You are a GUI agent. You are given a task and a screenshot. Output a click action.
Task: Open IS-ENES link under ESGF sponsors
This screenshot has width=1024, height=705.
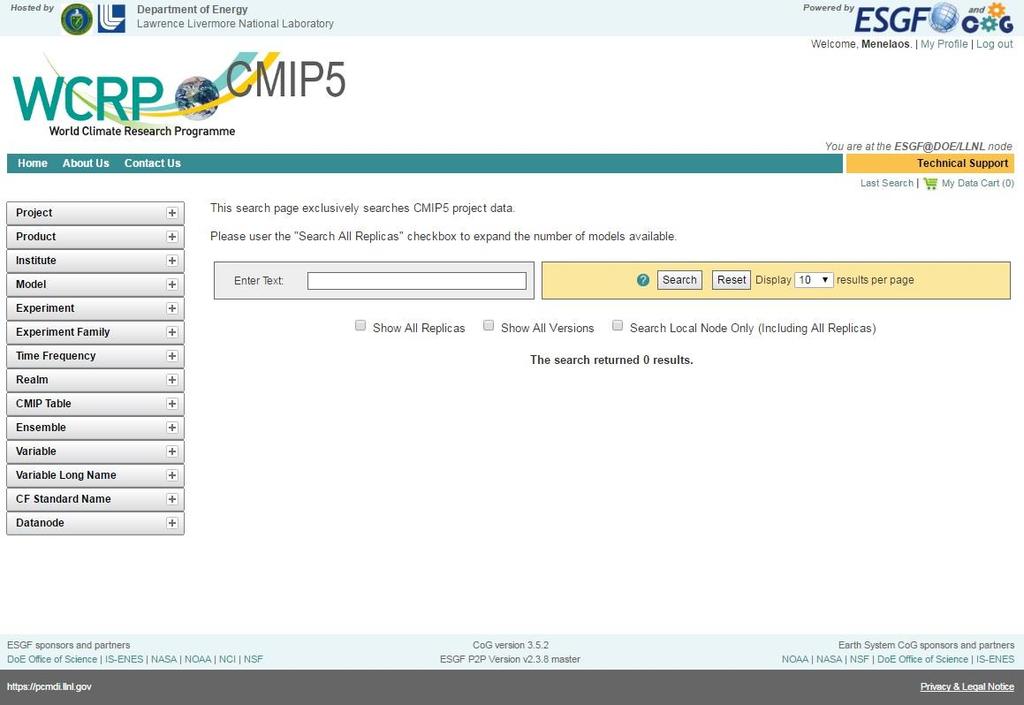[x=124, y=659]
